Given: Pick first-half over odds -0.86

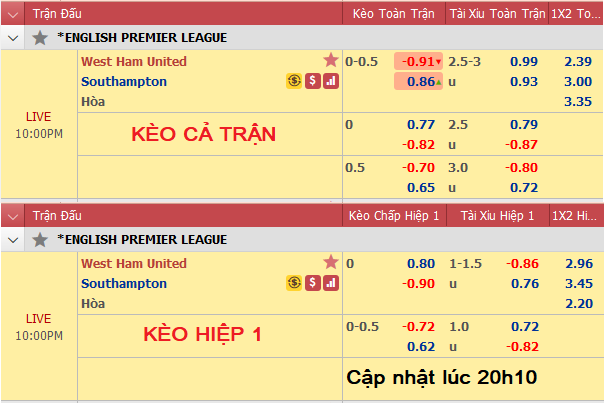Looking at the screenshot, I should [522, 264].
